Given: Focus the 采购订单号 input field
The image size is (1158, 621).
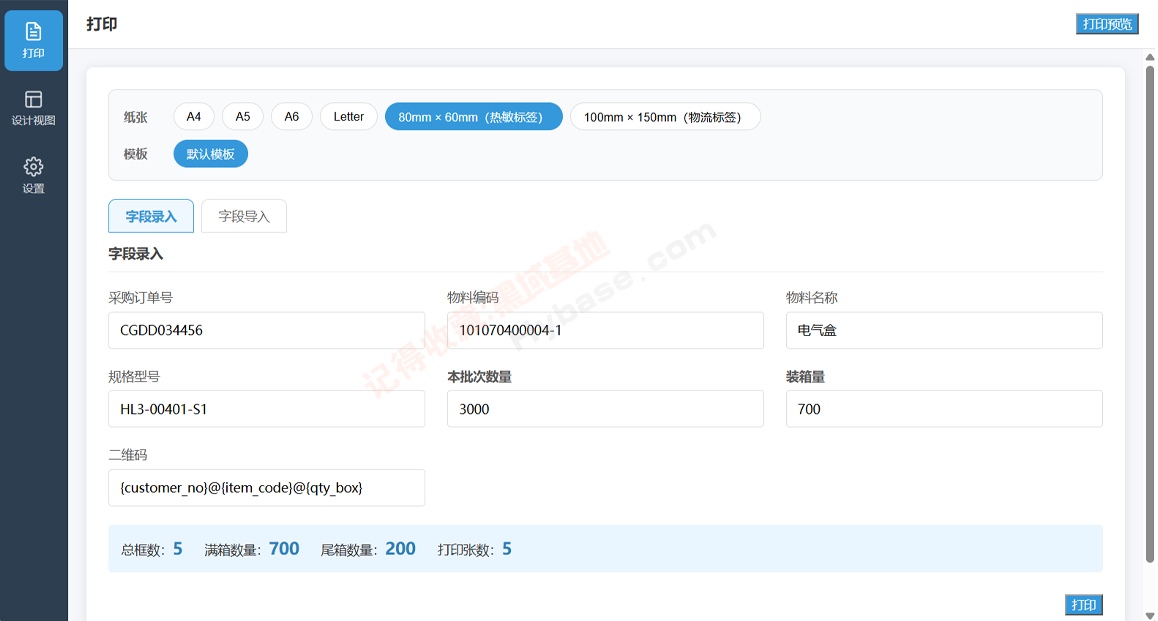Looking at the screenshot, I should coord(267,330).
